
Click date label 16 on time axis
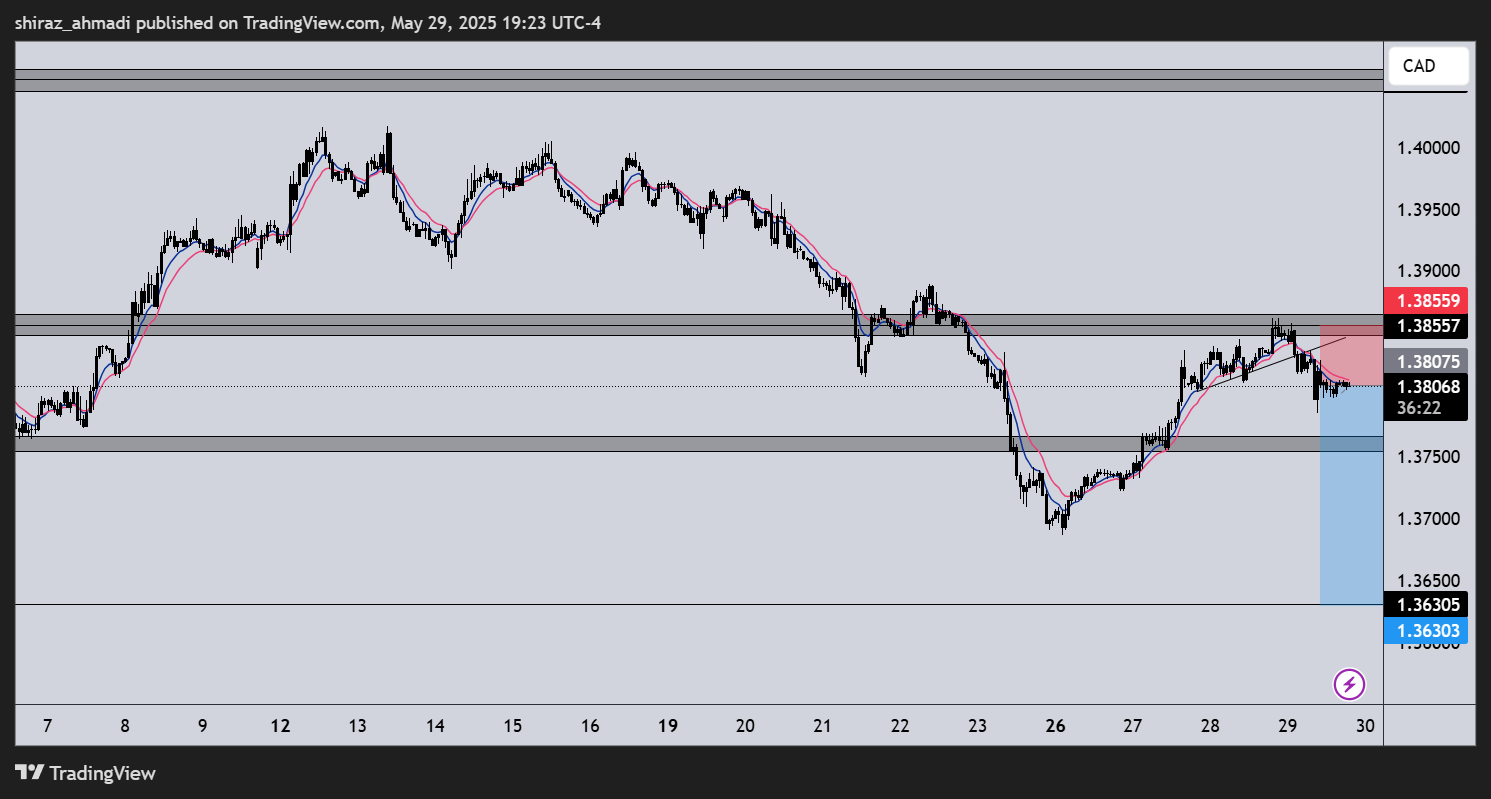point(590,726)
